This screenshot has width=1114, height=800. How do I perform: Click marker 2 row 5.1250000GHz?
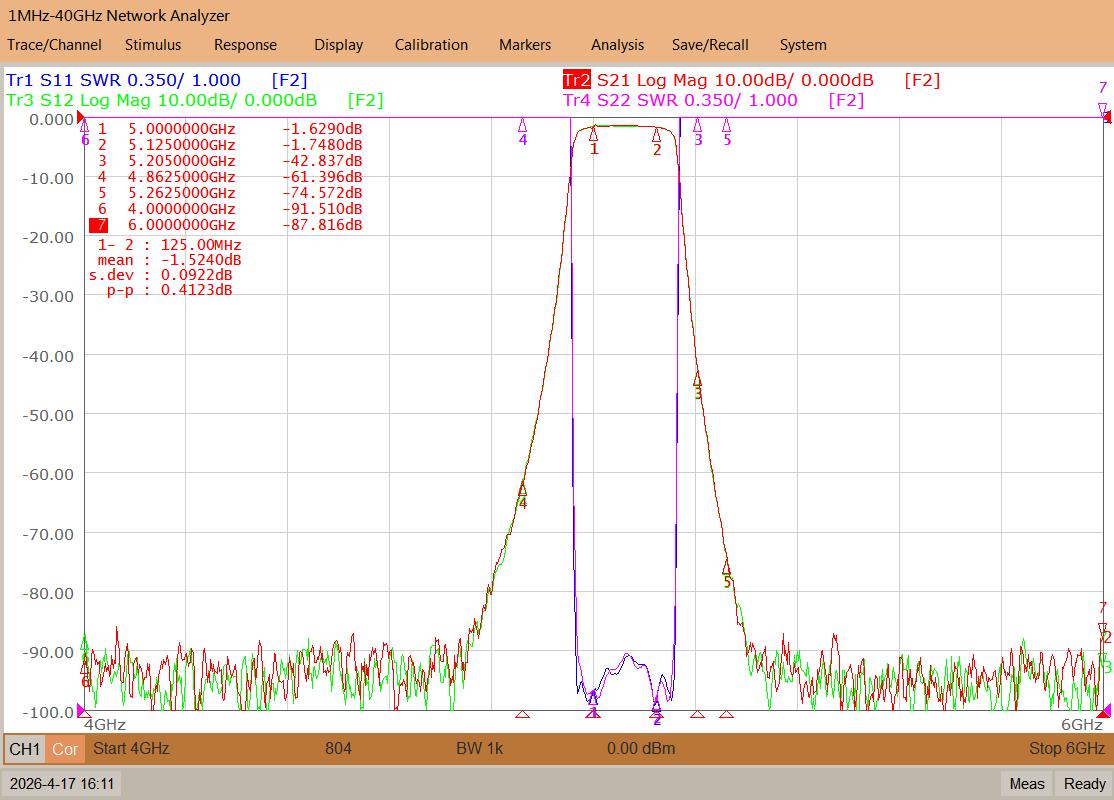point(229,145)
